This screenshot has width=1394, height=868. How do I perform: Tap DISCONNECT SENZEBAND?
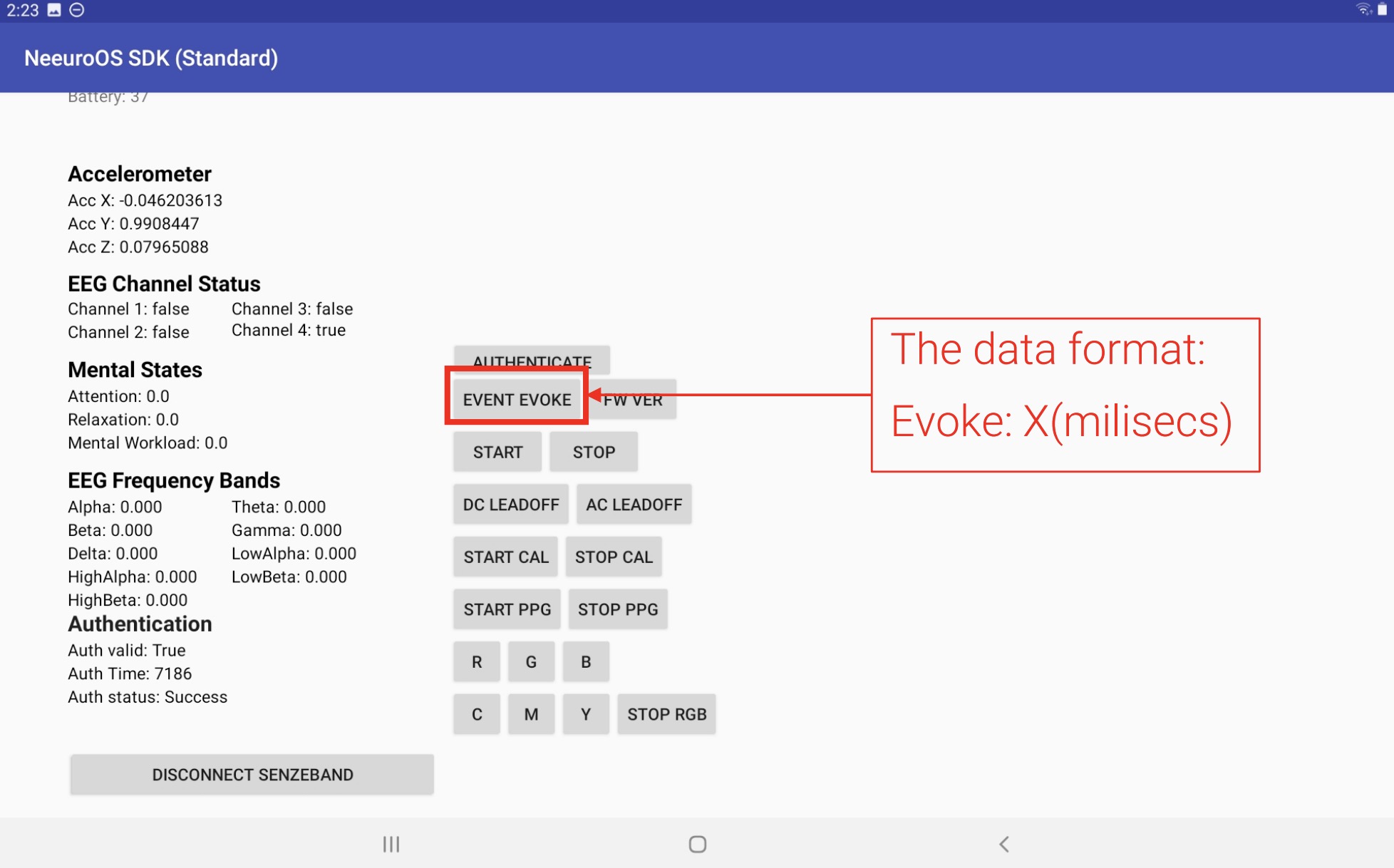[251, 775]
